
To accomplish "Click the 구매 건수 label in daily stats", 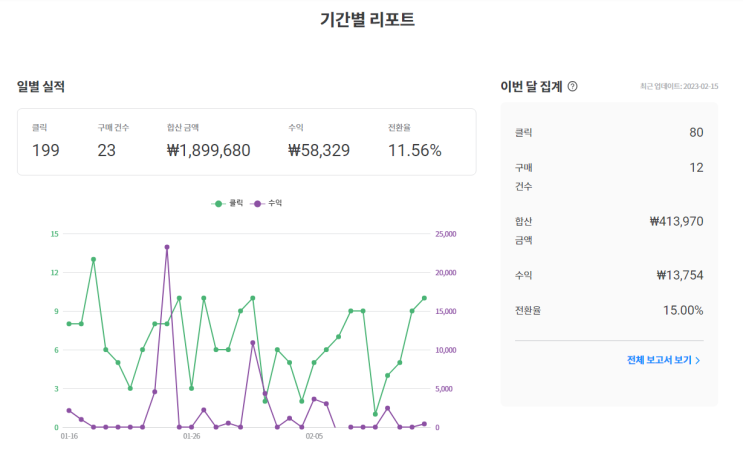I will click(x=113, y=127).
